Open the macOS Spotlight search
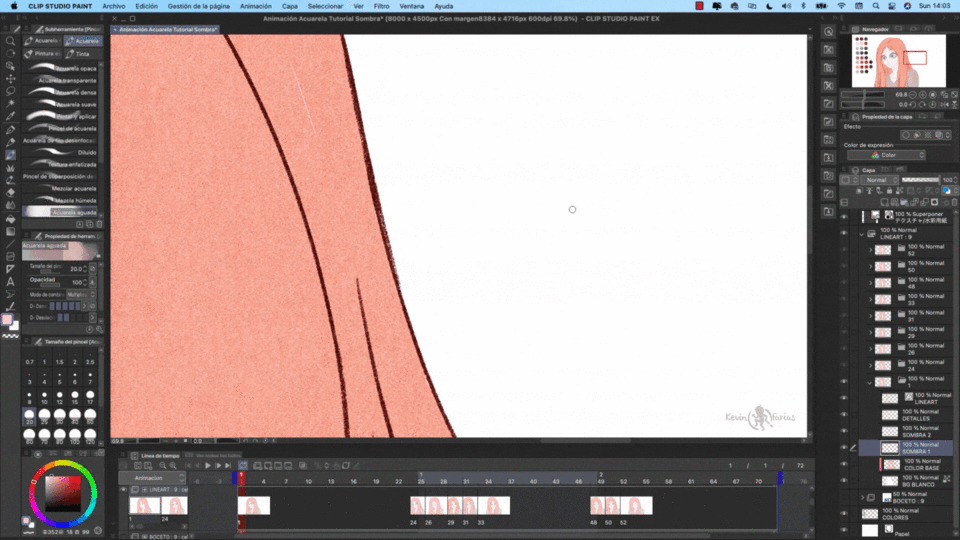Image resolution: width=960 pixels, height=540 pixels. pos(876,6)
